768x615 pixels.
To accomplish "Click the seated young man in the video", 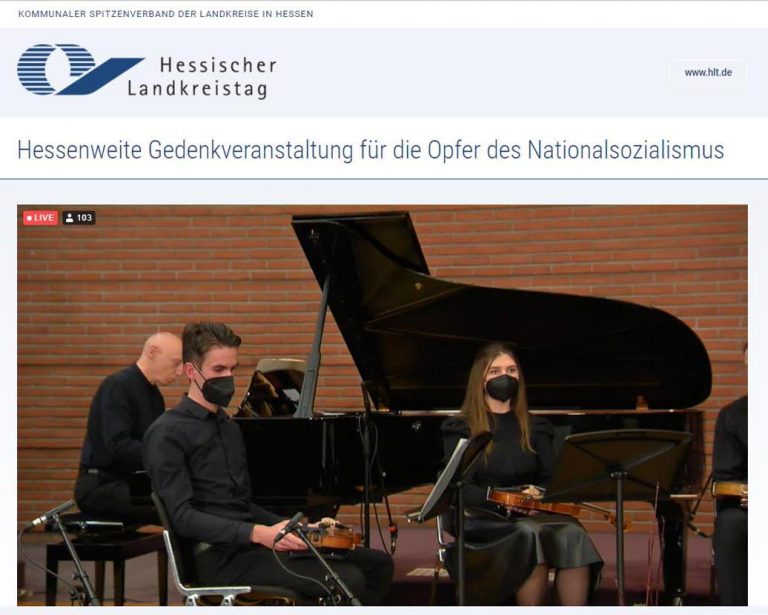I will click(x=245, y=465).
